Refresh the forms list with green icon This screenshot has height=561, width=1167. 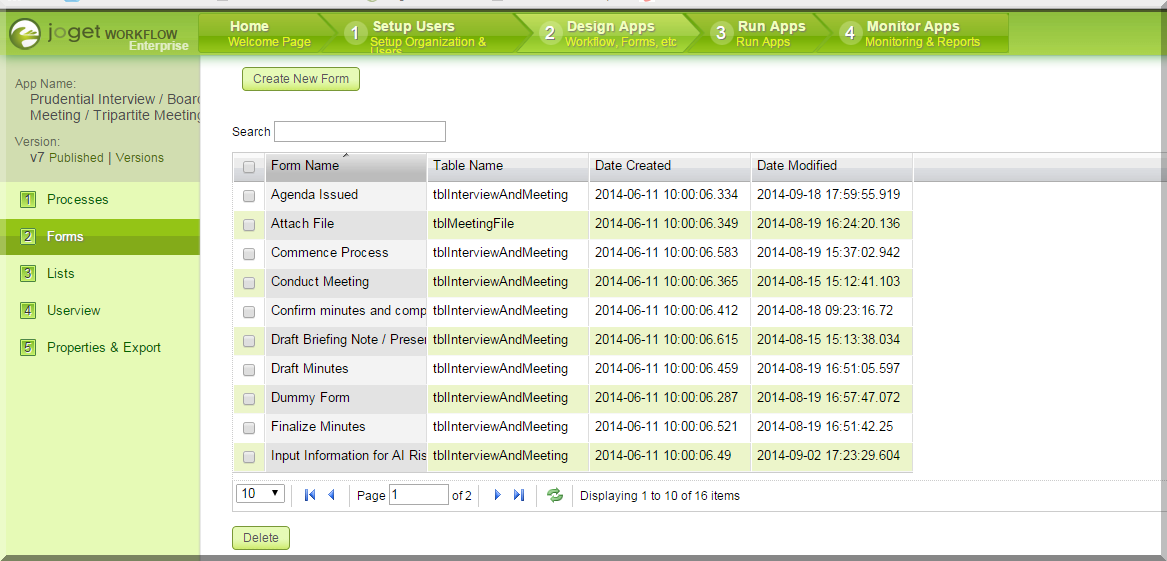pos(555,495)
